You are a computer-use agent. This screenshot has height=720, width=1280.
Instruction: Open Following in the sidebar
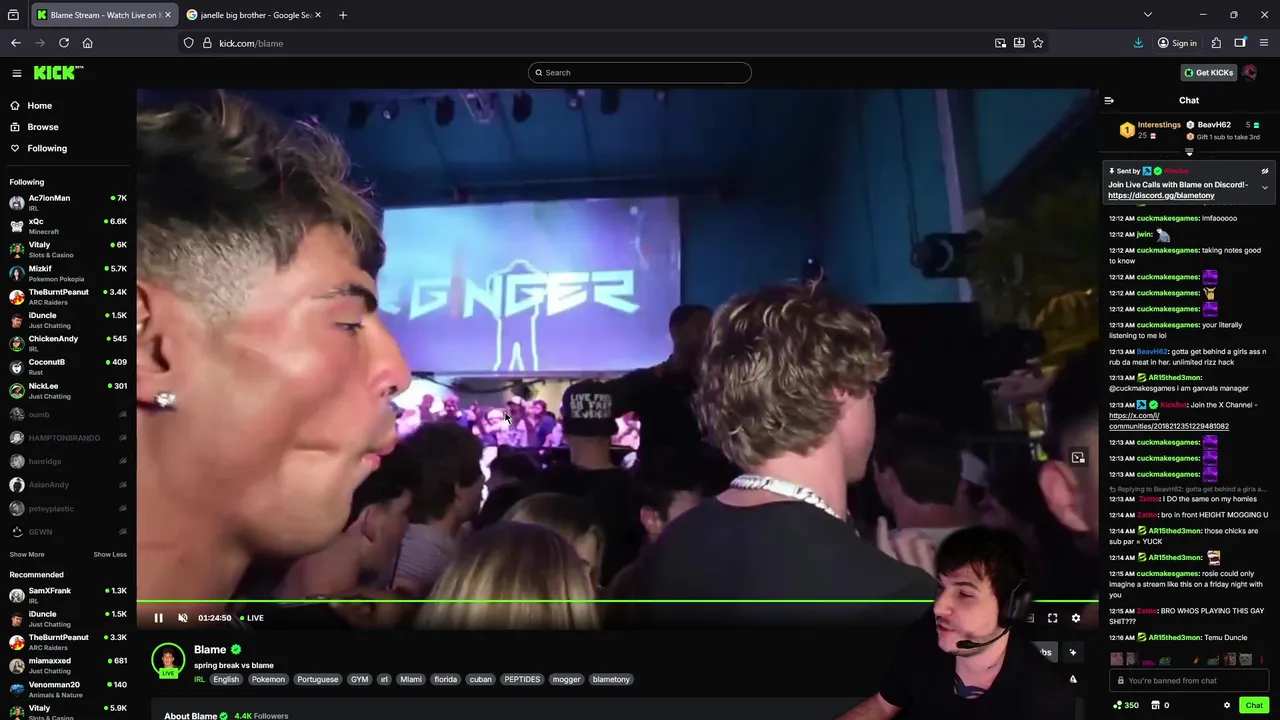tap(38, 148)
